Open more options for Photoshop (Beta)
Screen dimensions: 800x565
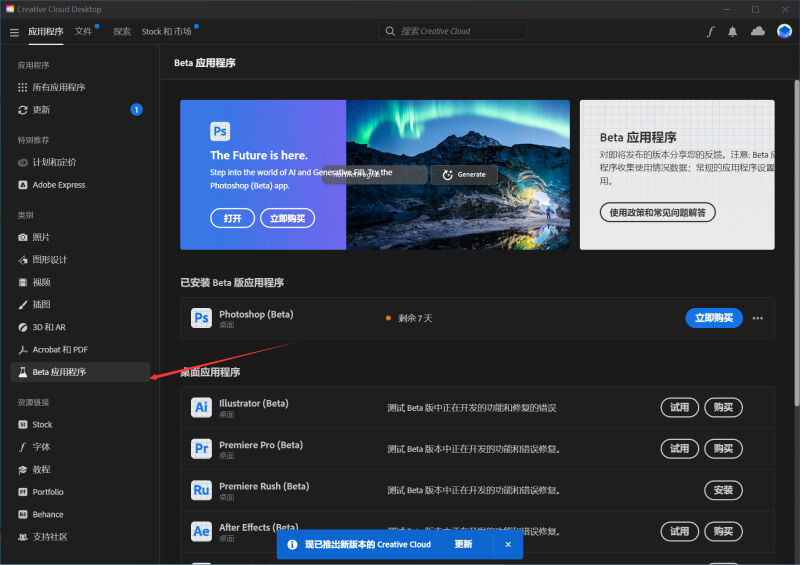758,318
